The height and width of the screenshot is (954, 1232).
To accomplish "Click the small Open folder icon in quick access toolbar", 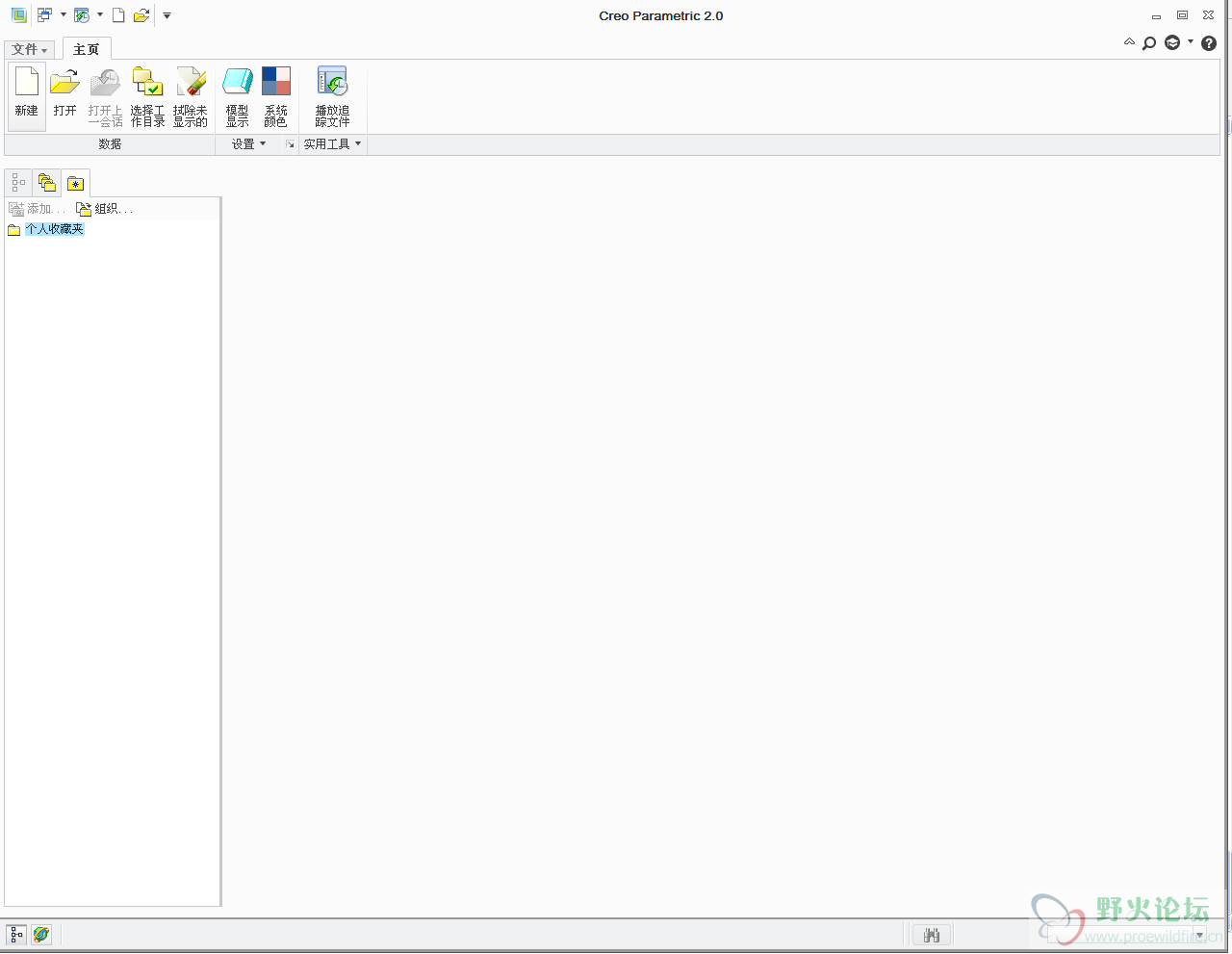I will pos(141,15).
